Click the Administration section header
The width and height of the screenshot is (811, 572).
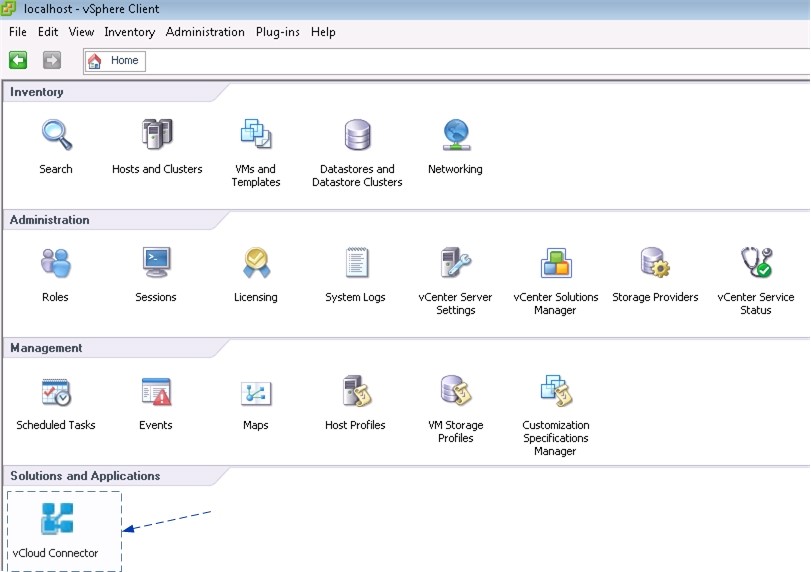50,220
